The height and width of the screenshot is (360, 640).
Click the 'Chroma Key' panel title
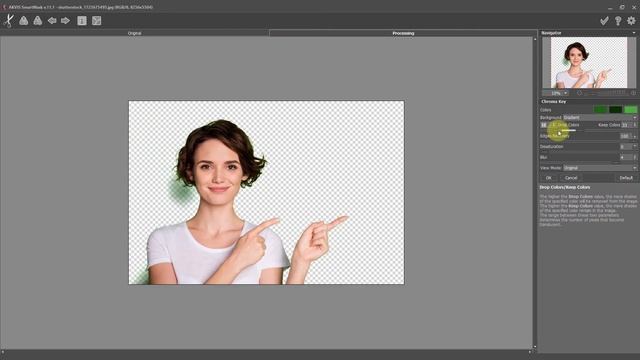(553, 101)
